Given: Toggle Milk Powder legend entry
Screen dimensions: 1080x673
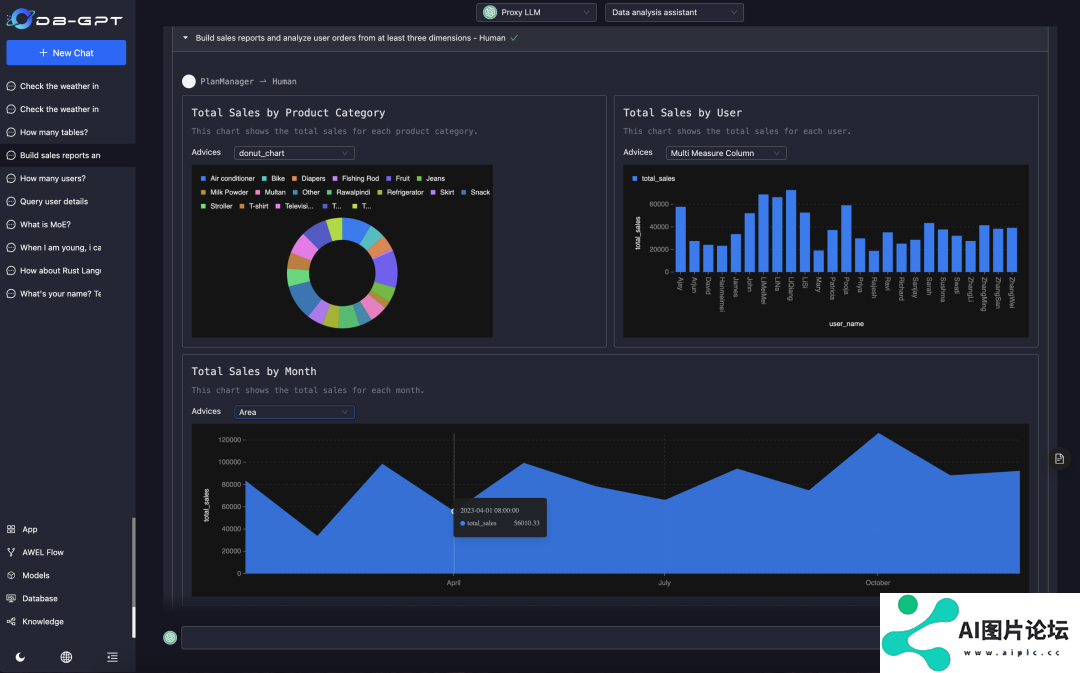Looking at the screenshot, I should tap(224, 192).
